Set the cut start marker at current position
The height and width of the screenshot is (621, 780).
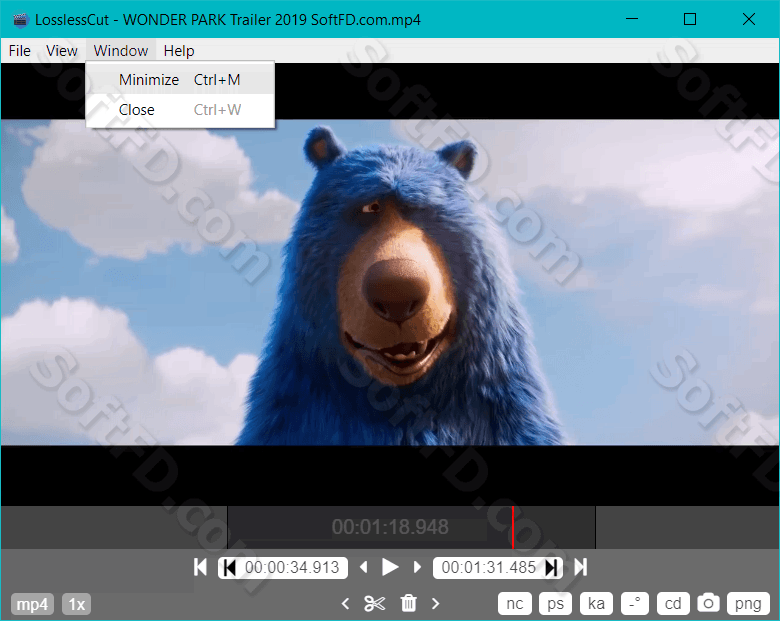[x=229, y=567]
